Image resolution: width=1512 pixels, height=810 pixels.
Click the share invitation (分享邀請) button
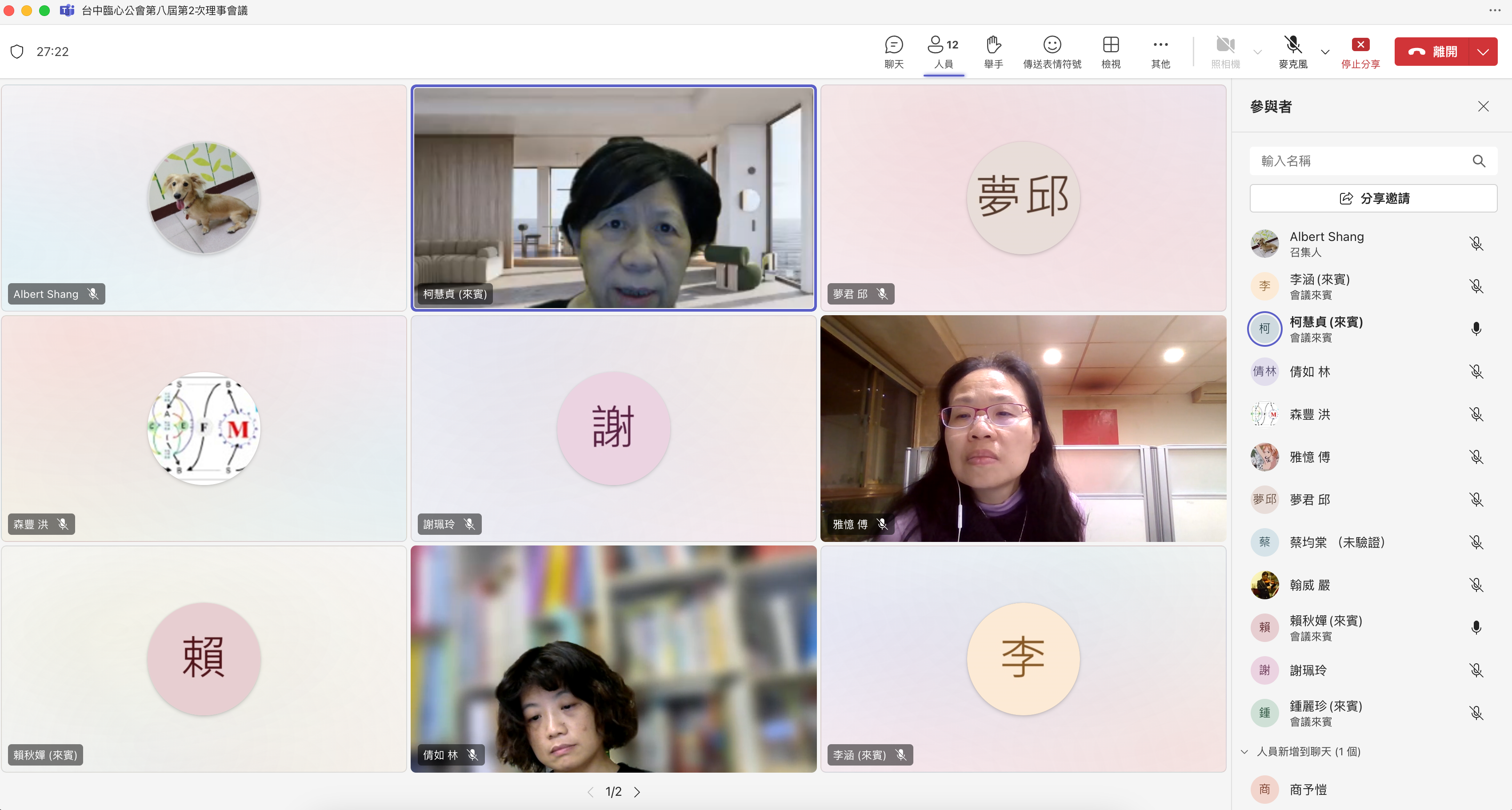click(1373, 198)
